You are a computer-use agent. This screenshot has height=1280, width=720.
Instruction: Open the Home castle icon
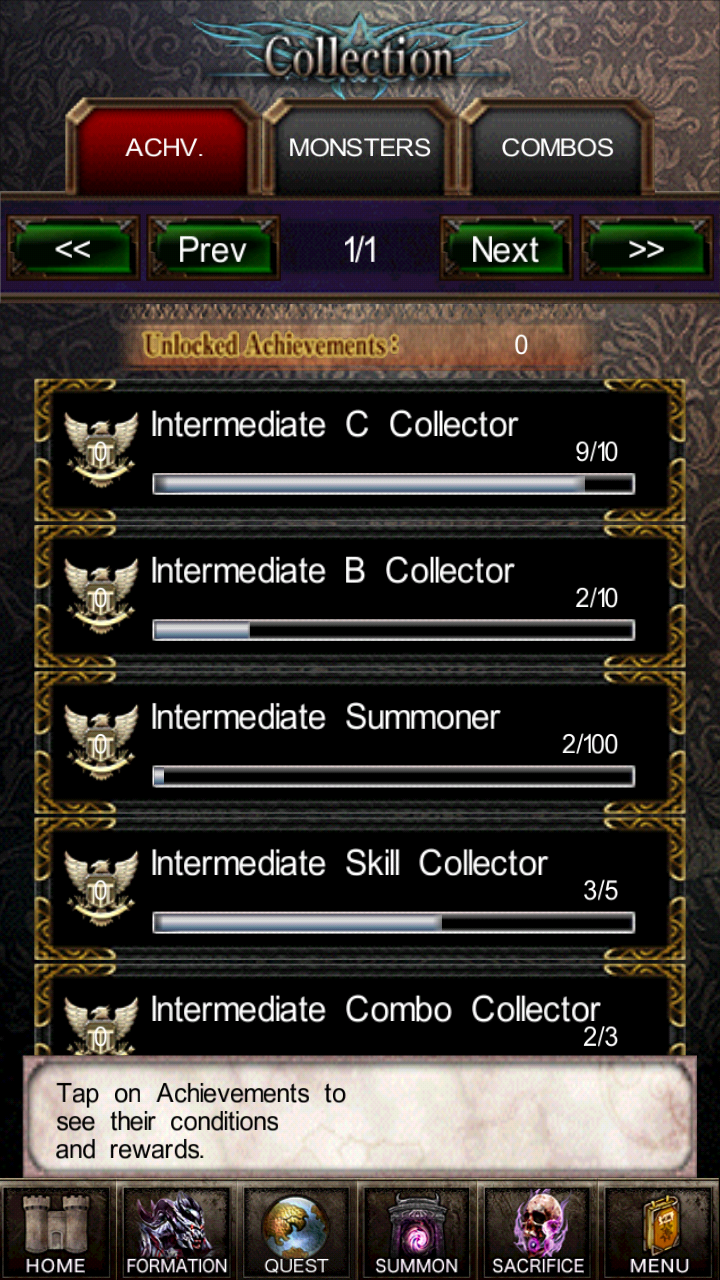pos(57,1230)
